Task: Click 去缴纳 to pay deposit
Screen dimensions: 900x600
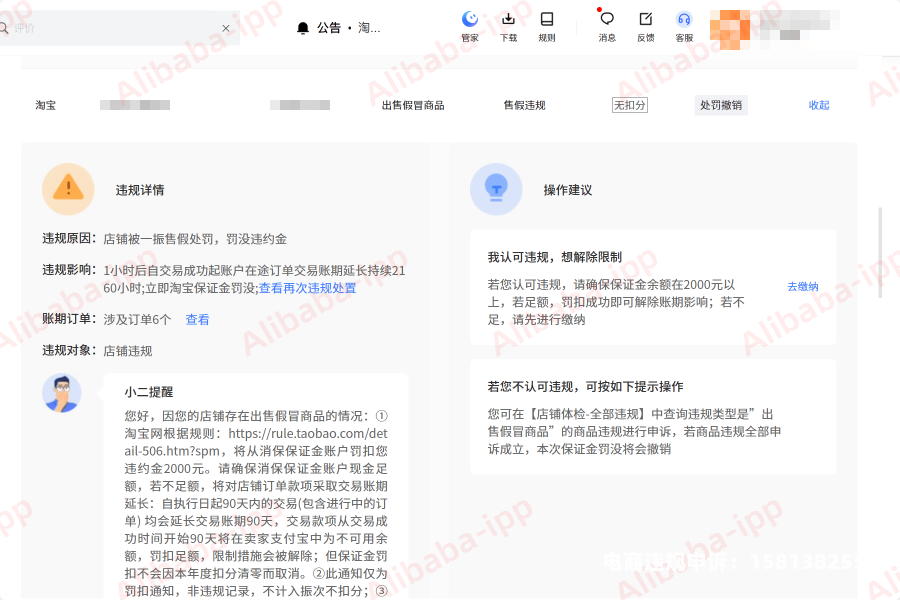Action: point(802,287)
